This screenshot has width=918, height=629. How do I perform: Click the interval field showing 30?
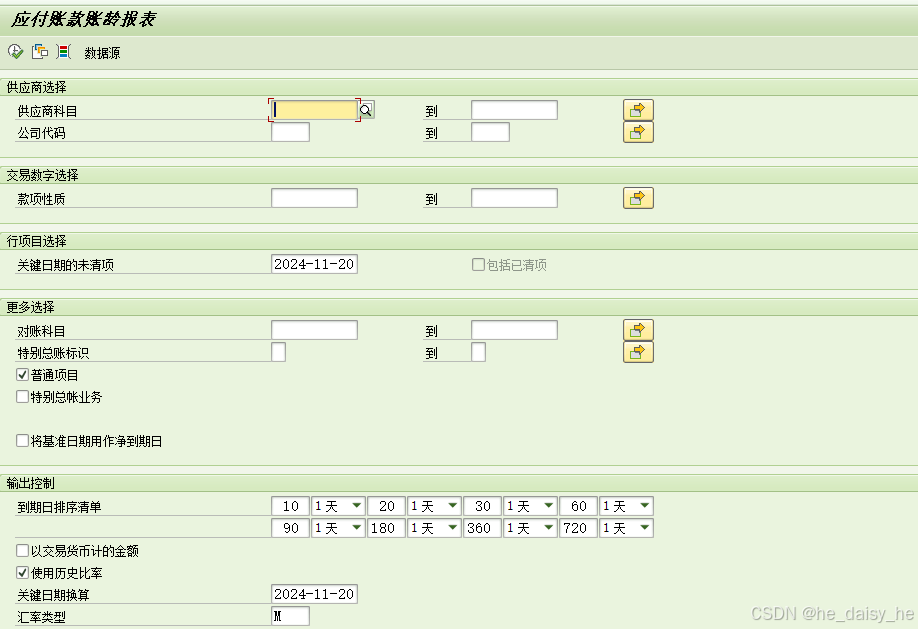[x=482, y=506]
